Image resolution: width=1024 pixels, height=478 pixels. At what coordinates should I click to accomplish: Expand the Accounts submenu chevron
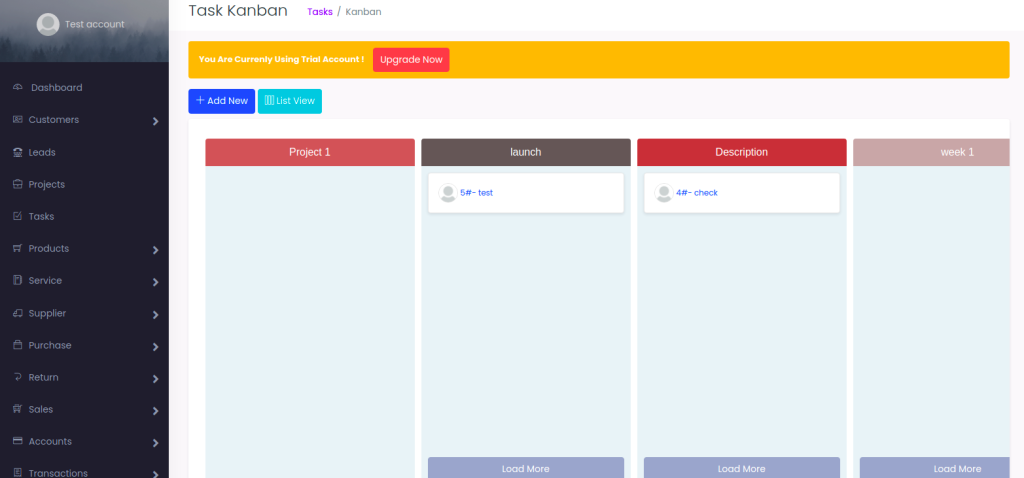pos(155,443)
